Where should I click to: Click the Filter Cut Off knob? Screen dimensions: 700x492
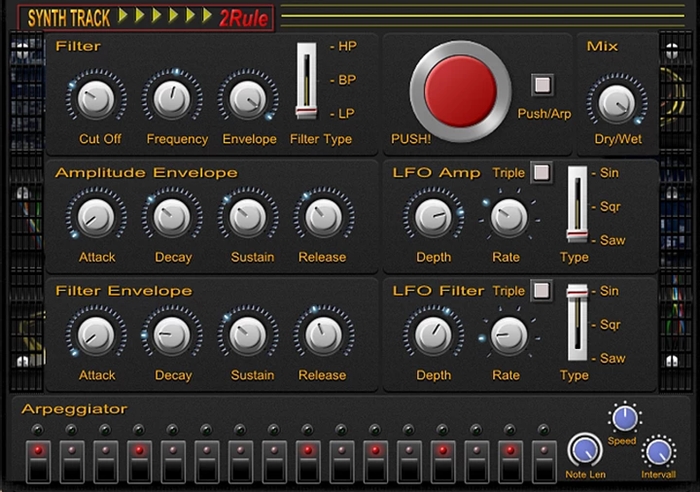(x=96, y=99)
